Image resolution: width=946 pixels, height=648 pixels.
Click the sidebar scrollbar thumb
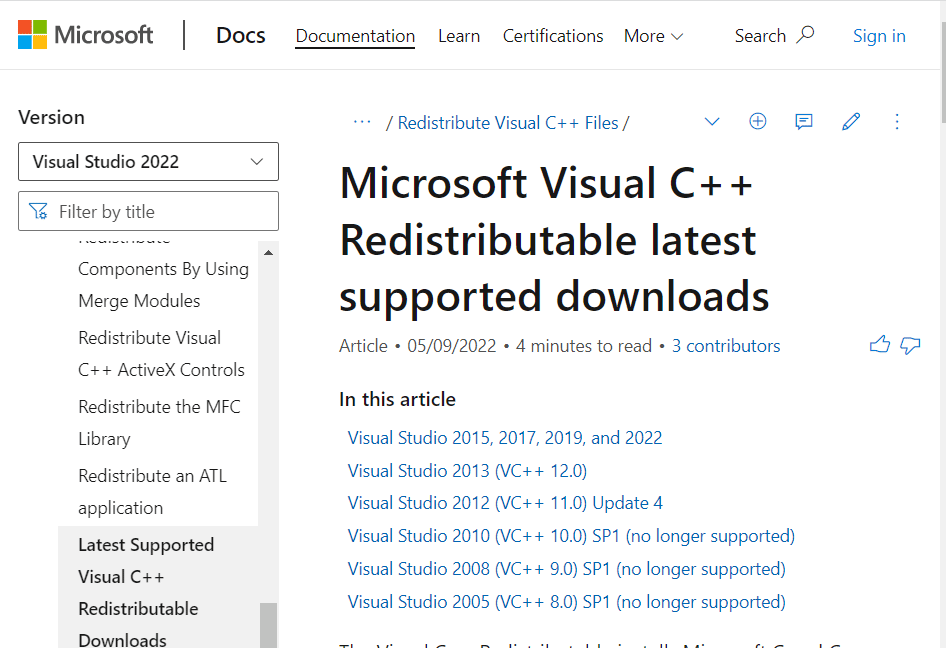(x=268, y=625)
